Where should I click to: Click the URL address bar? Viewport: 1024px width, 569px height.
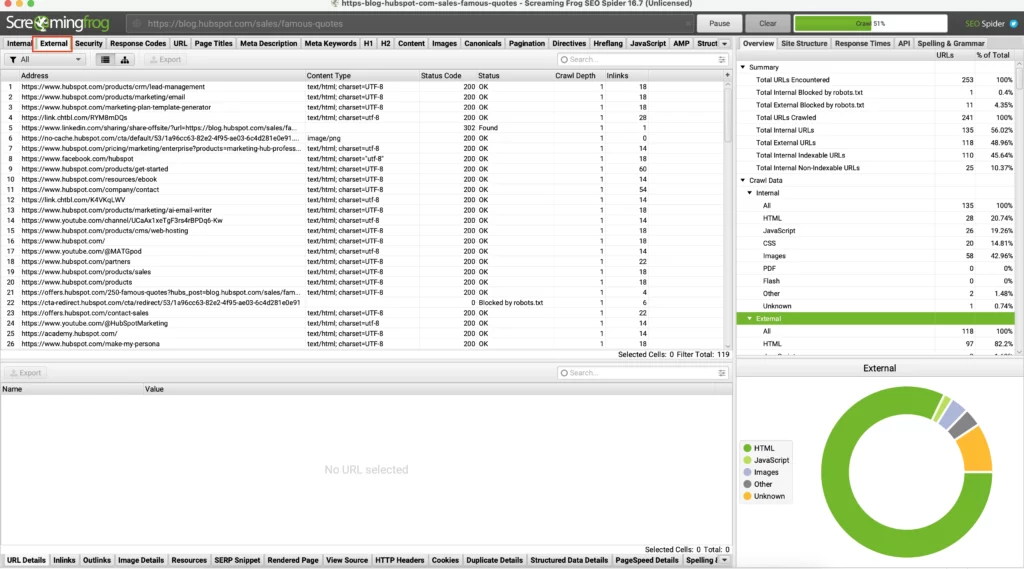pyautogui.click(x=410, y=24)
